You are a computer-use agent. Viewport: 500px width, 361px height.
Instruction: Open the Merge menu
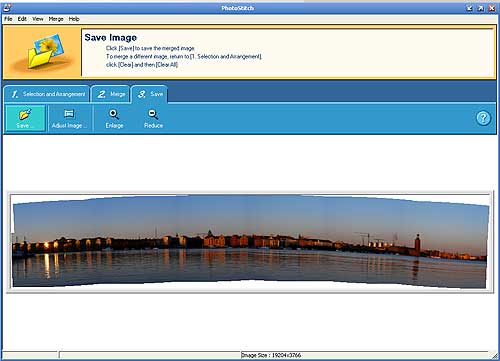point(56,19)
